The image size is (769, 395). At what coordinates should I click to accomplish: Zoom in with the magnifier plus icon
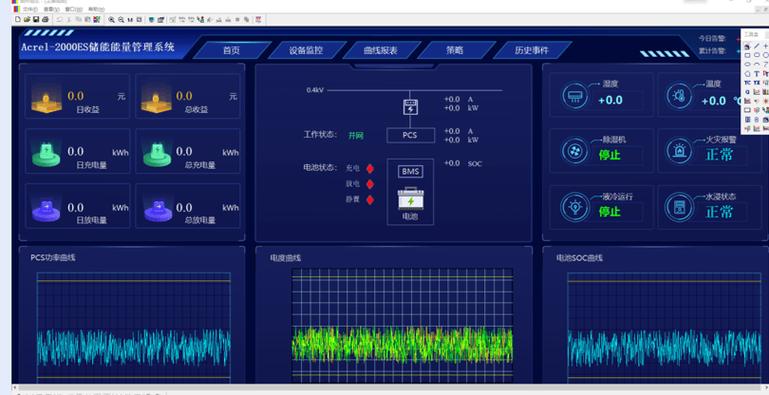coord(111,20)
